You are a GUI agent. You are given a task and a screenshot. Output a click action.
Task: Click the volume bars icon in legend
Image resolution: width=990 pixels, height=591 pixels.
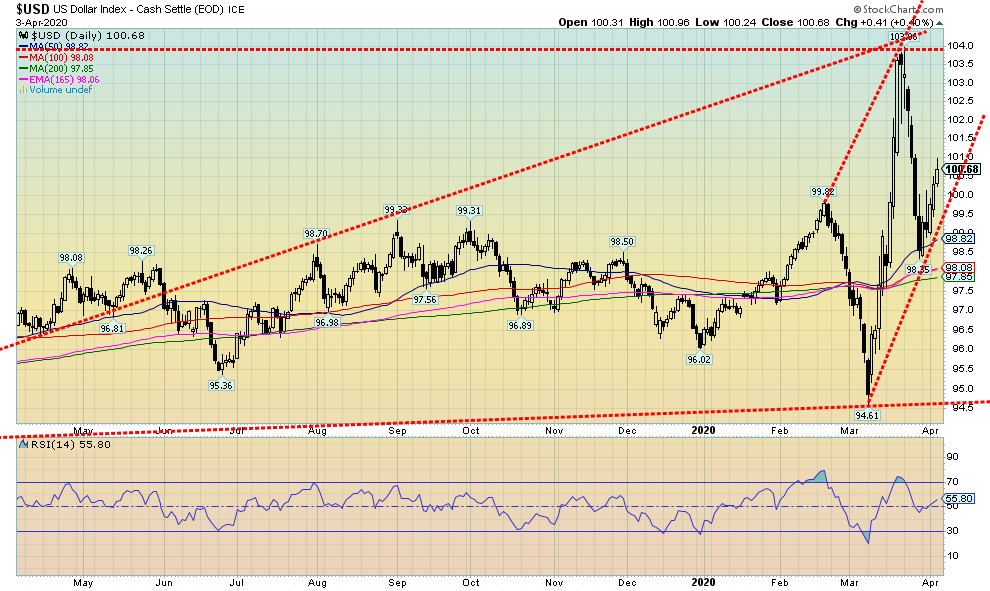point(22,90)
